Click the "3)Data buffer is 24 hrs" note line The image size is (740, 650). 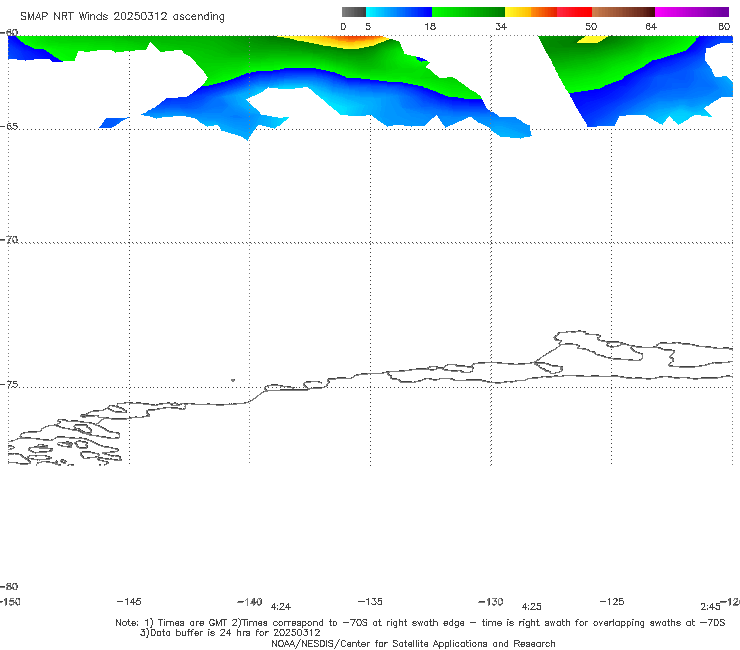(x=230, y=633)
